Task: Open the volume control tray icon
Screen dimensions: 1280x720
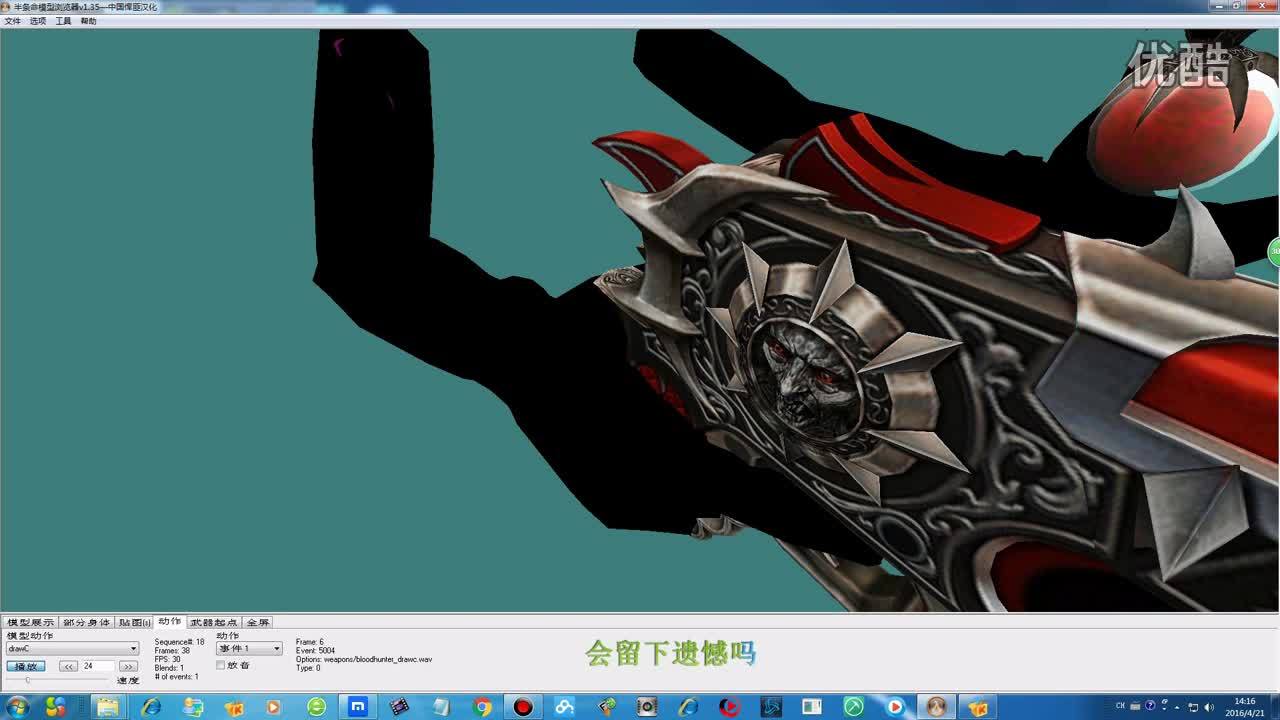Action: (1208, 707)
